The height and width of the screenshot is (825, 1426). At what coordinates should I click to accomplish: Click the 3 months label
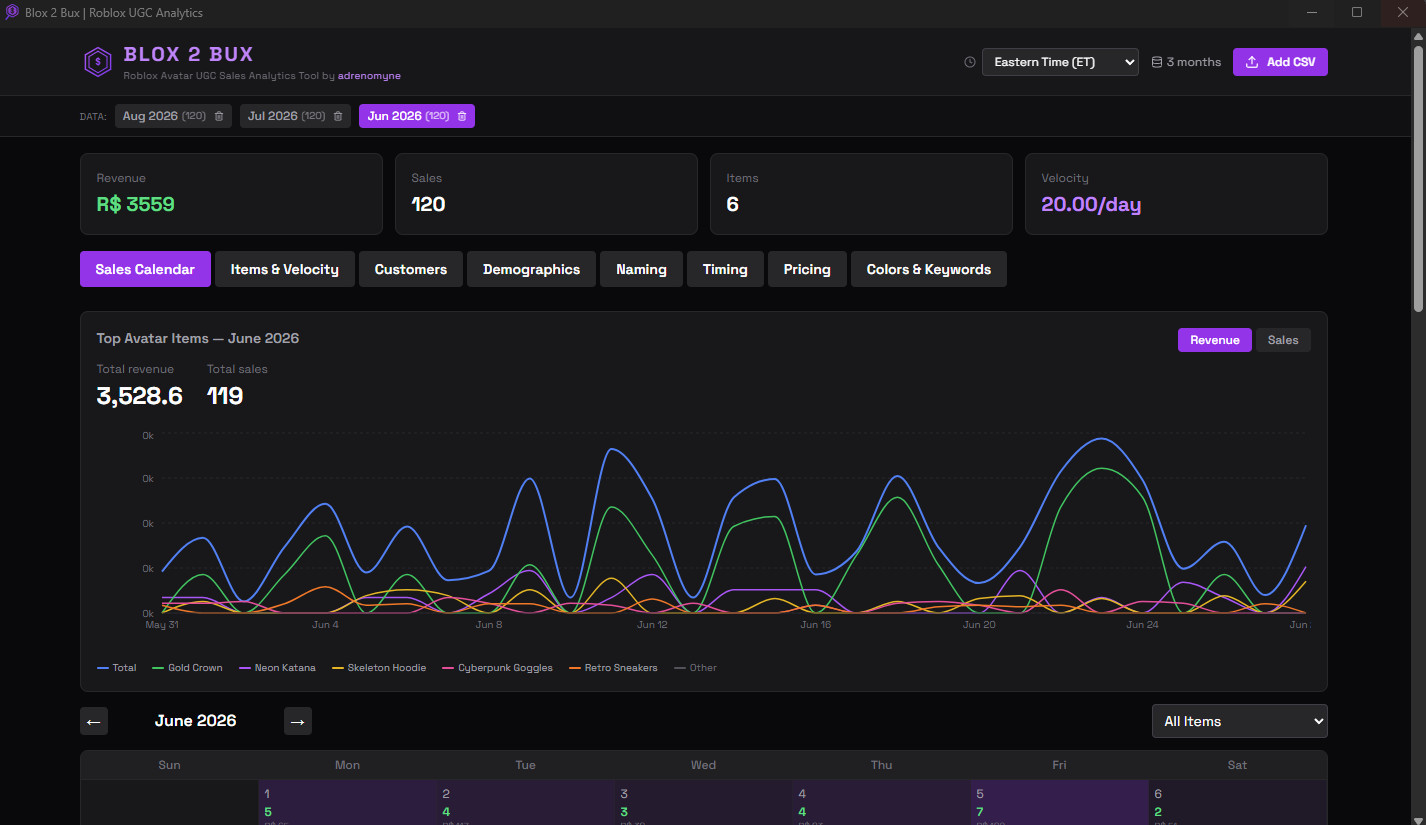pos(1194,62)
